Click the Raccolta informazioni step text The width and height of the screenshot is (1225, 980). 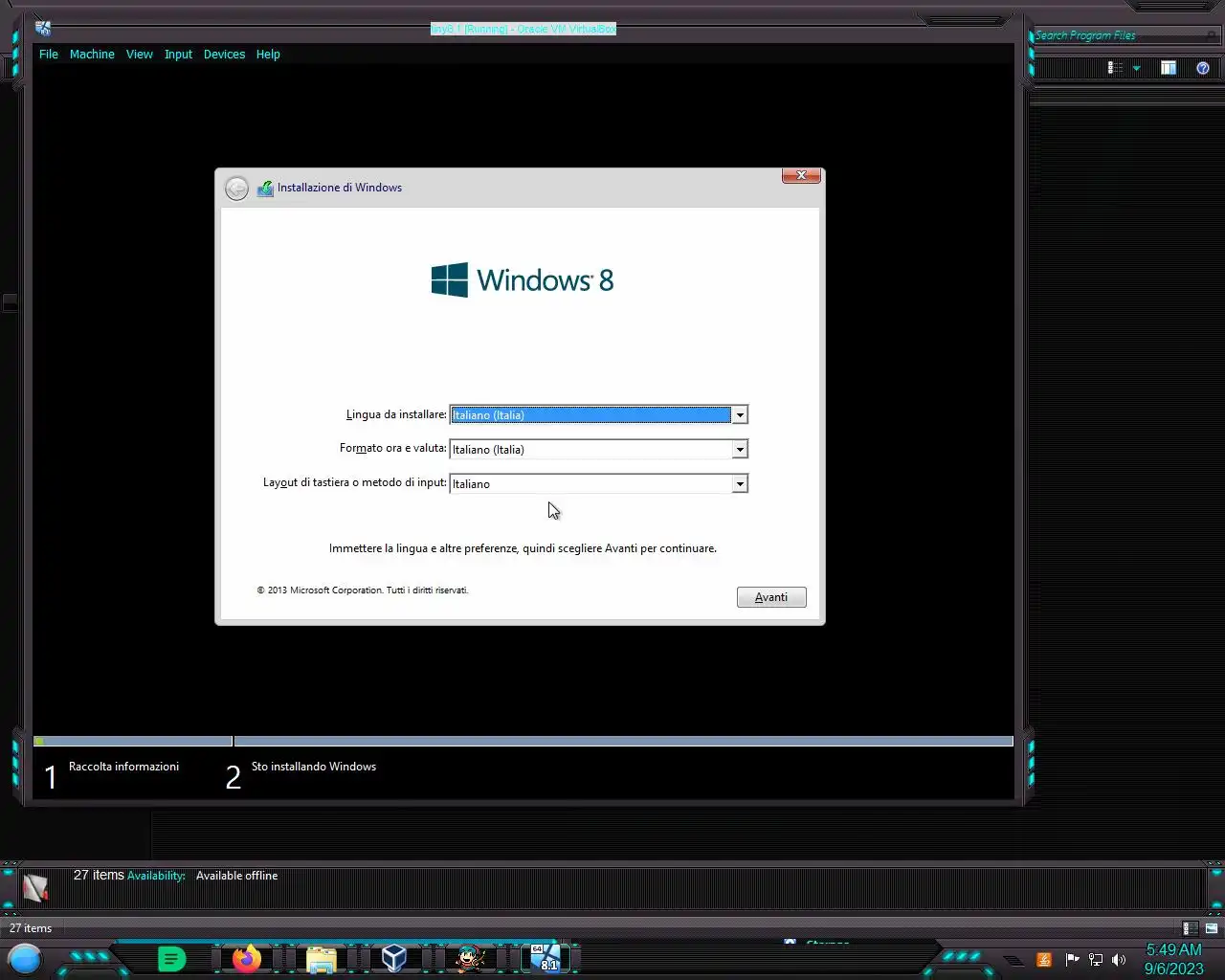123,767
